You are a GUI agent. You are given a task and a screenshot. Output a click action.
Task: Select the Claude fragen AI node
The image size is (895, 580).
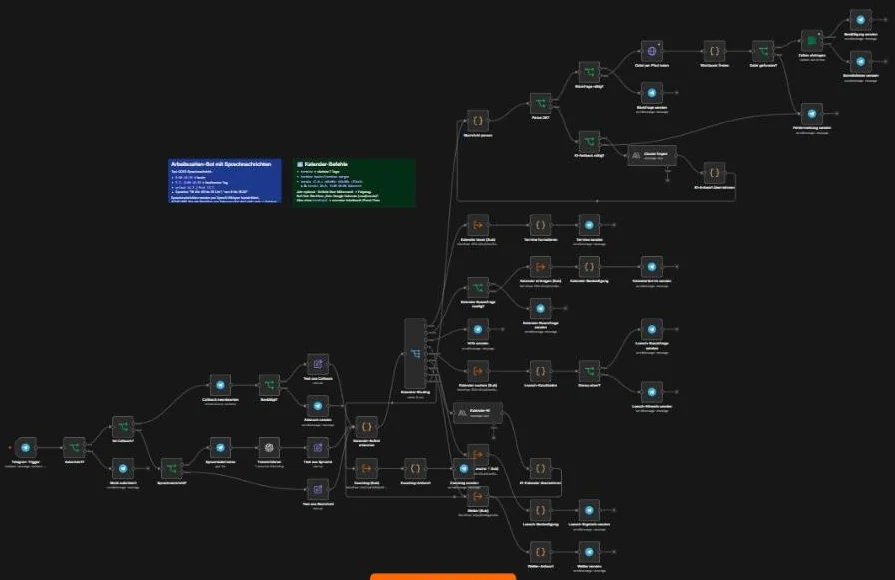(652, 155)
